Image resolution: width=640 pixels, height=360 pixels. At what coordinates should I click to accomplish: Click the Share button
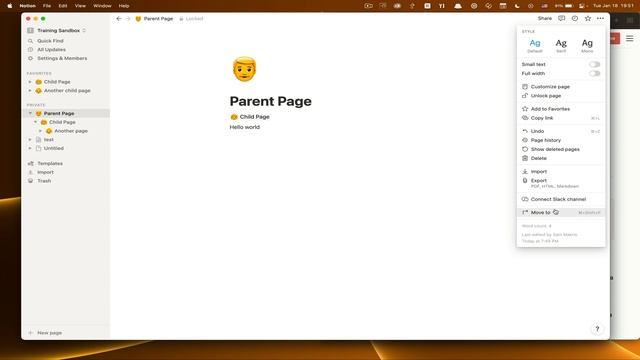coord(544,18)
